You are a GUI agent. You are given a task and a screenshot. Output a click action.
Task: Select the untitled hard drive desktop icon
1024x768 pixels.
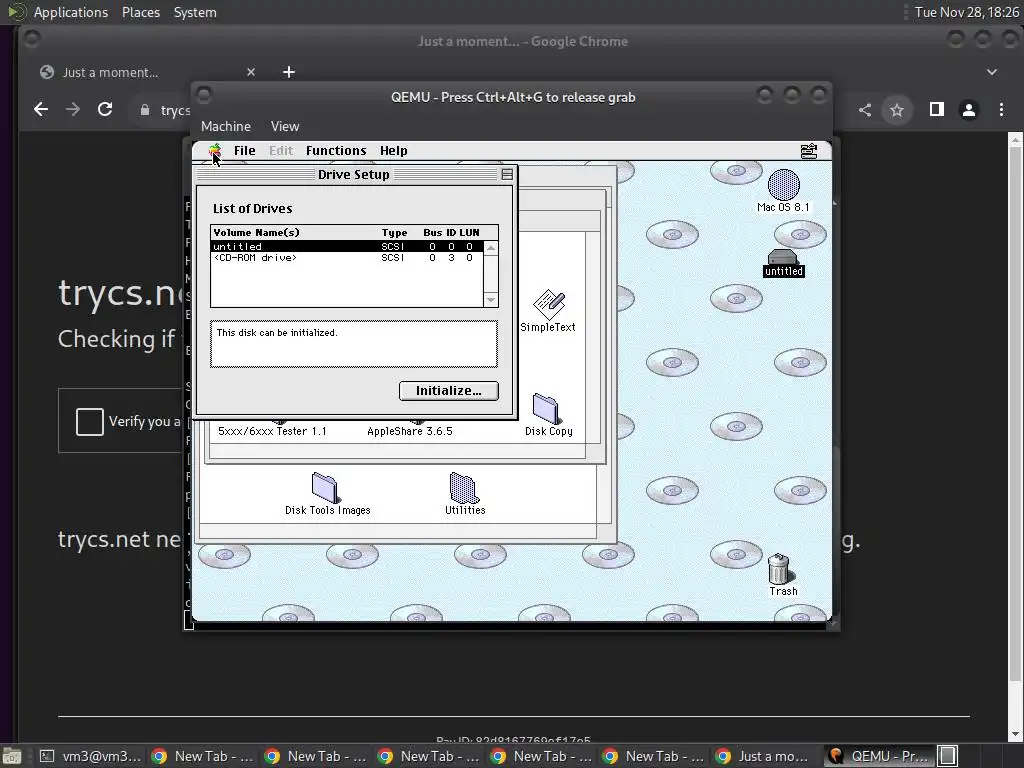782,256
